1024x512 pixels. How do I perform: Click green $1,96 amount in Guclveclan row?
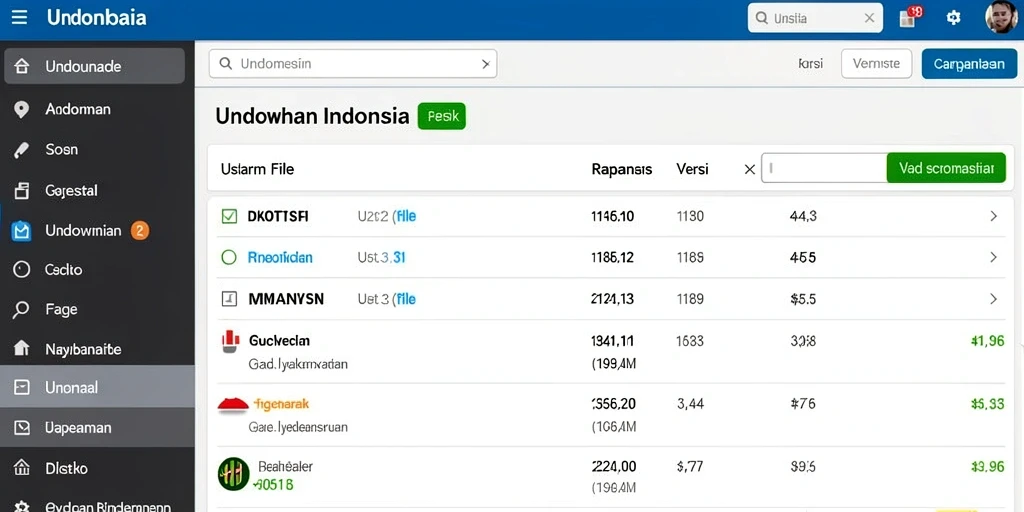(987, 340)
